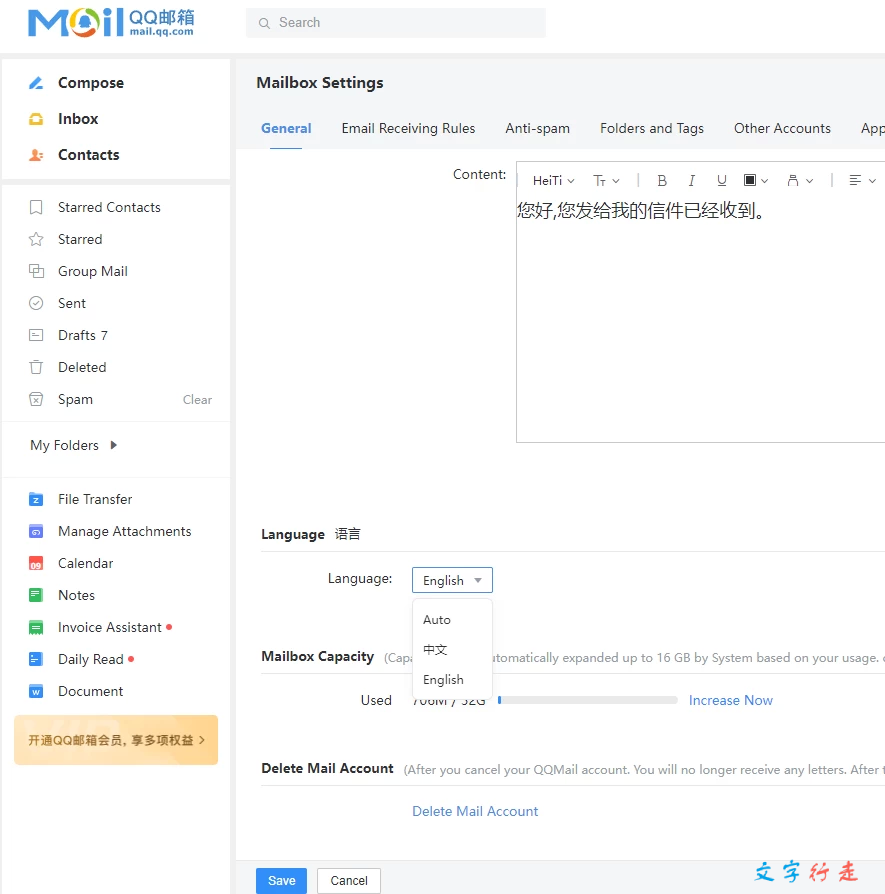Open the Folders and Tags tab
This screenshot has height=894, width=885.
point(651,128)
